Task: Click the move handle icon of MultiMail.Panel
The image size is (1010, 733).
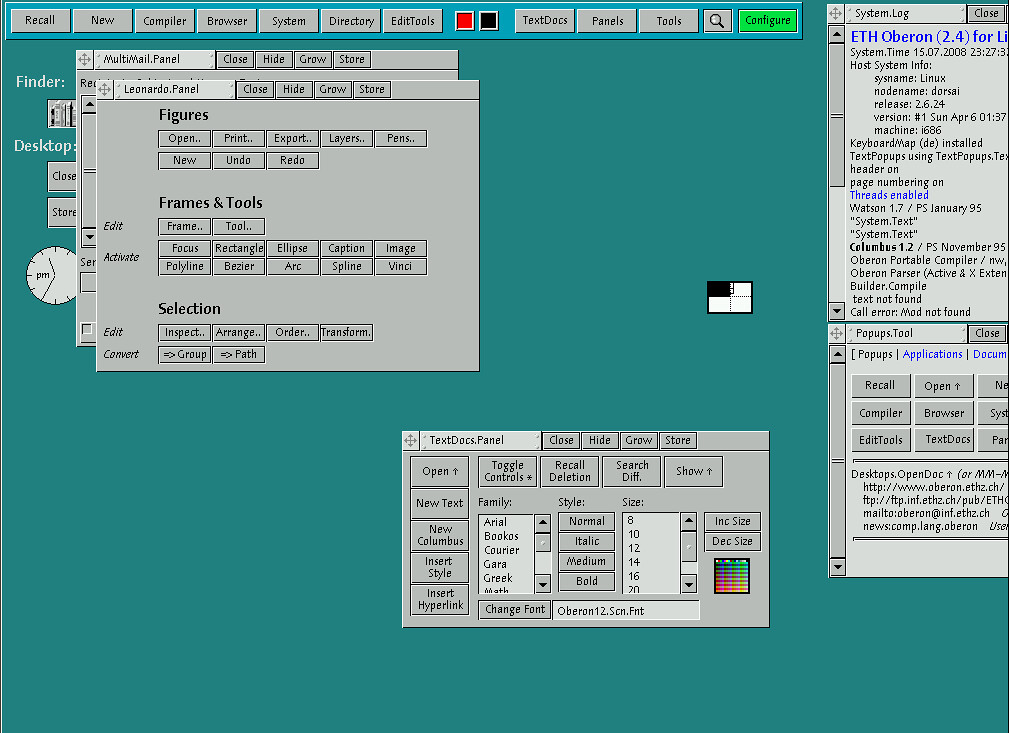Action: click(84, 59)
